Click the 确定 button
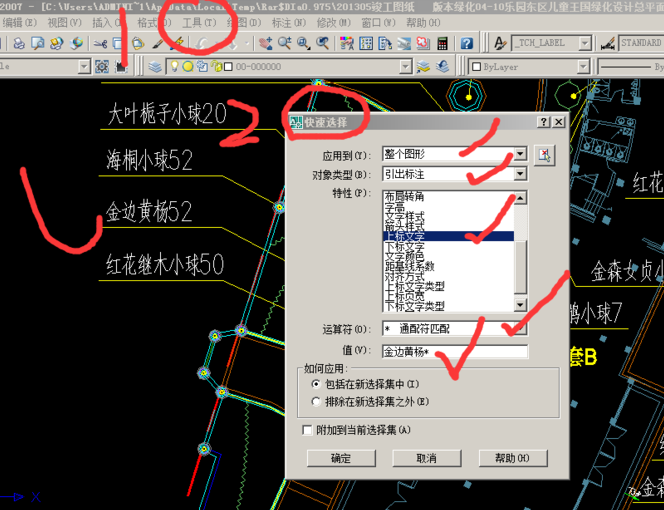664x510 pixels. (340, 458)
